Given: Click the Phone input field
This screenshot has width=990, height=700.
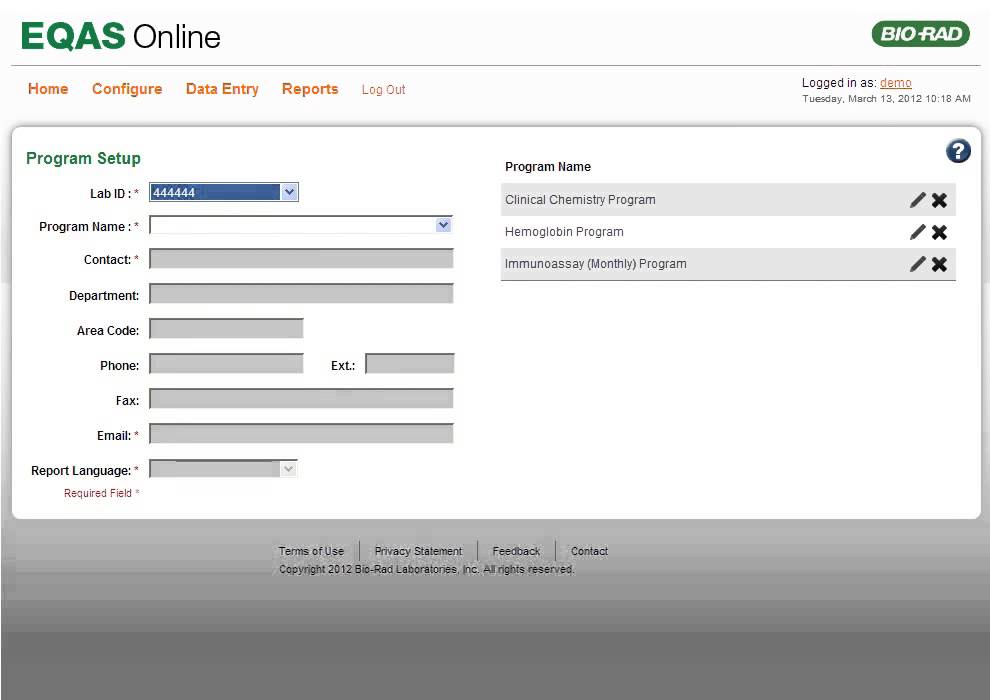Looking at the screenshot, I should (226, 364).
